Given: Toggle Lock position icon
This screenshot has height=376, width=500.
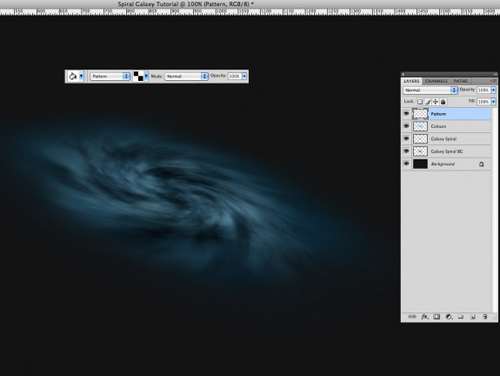Looking at the screenshot, I should pyautogui.click(x=435, y=102).
